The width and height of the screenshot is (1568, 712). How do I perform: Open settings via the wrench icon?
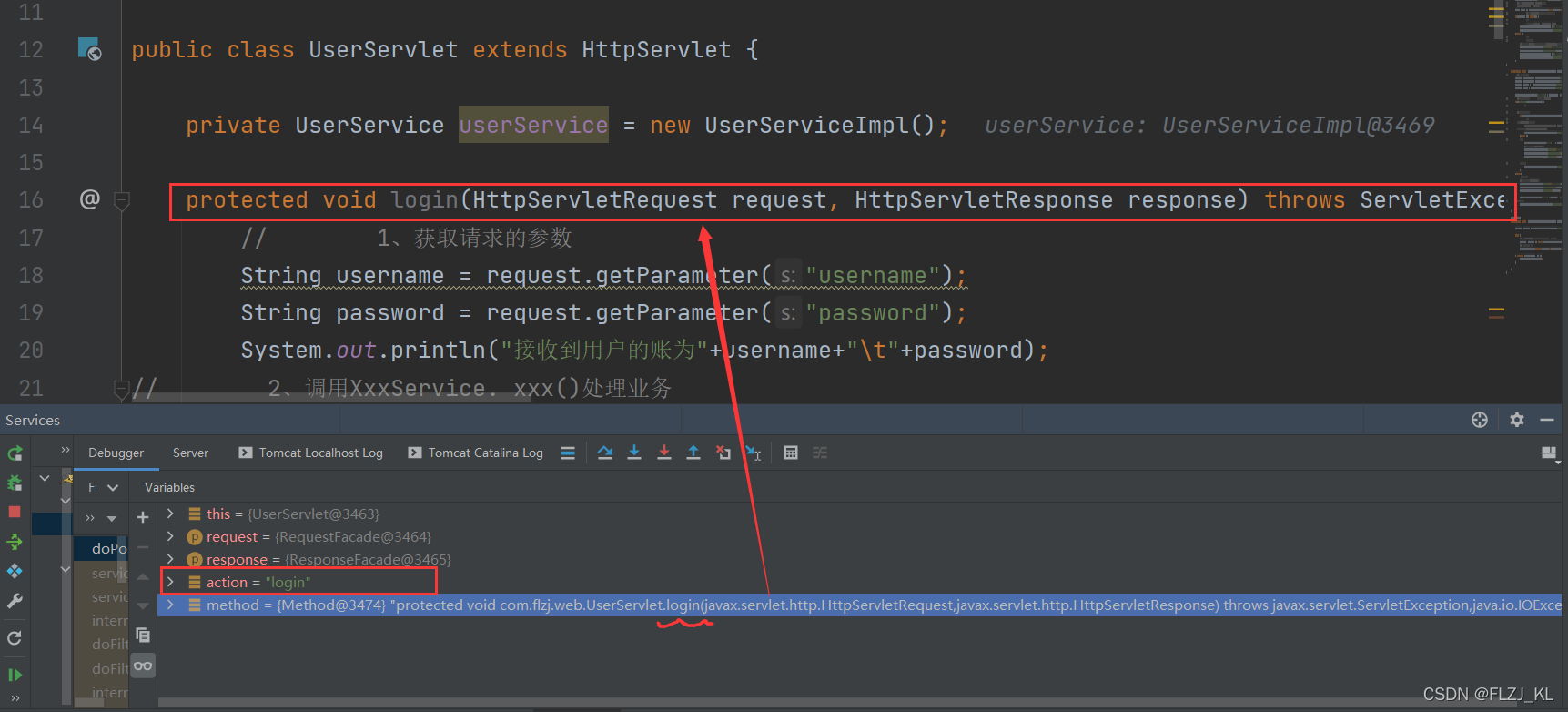[15, 601]
